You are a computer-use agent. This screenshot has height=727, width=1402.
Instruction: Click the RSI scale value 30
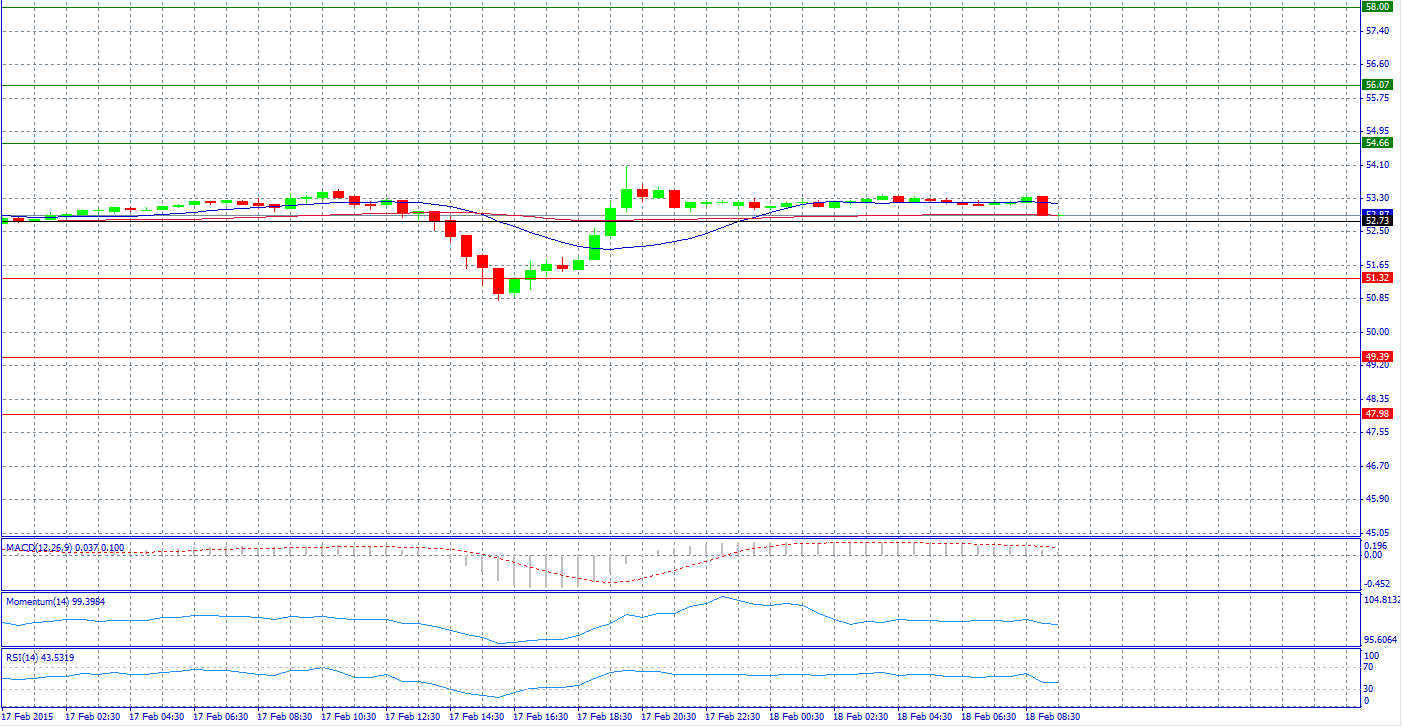click(x=1370, y=689)
